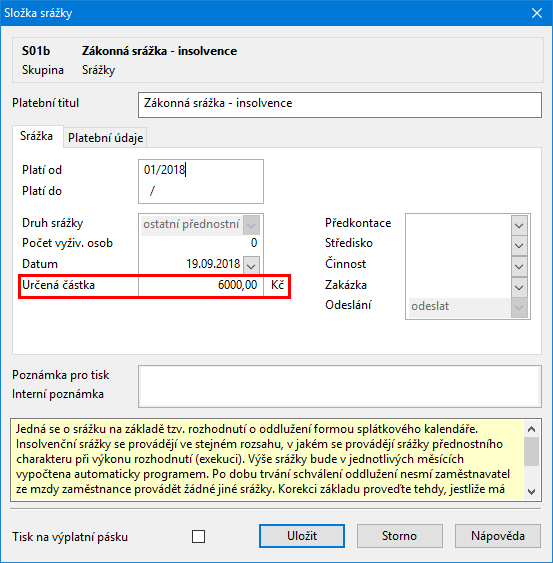Expand the Činnost dropdown

point(519,266)
